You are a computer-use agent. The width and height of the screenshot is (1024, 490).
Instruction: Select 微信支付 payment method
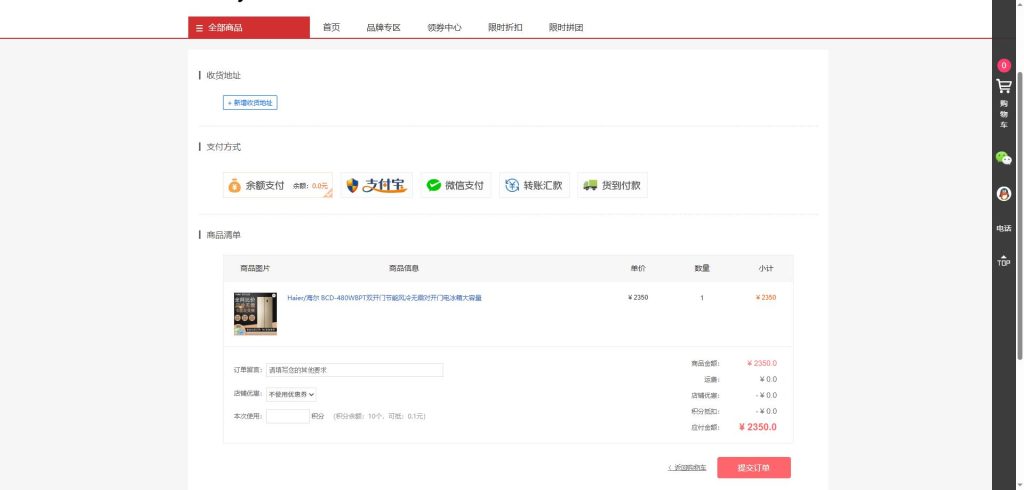coord(456,186)
